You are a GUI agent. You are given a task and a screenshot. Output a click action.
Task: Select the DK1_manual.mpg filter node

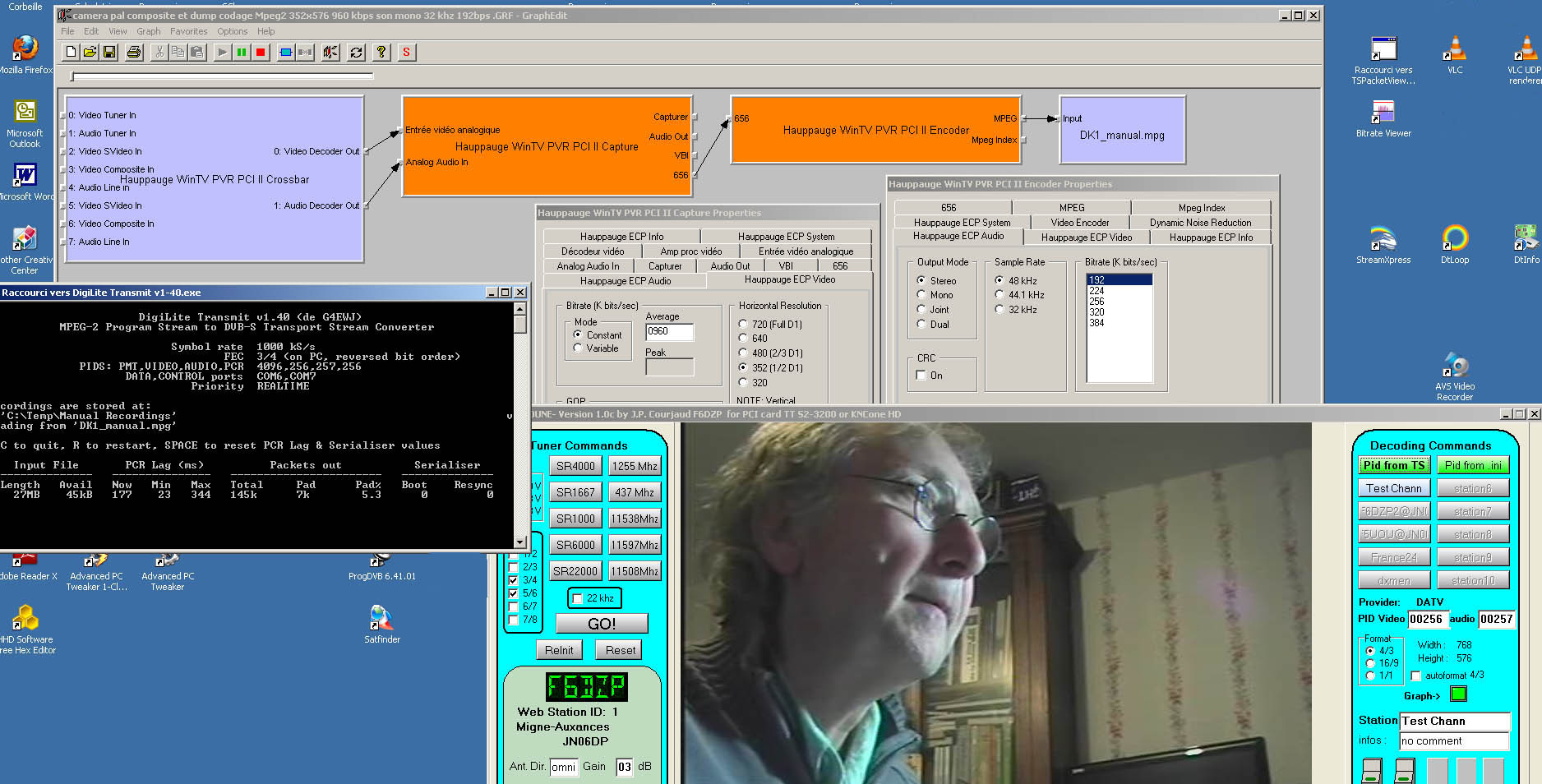tap(1122, 130)
